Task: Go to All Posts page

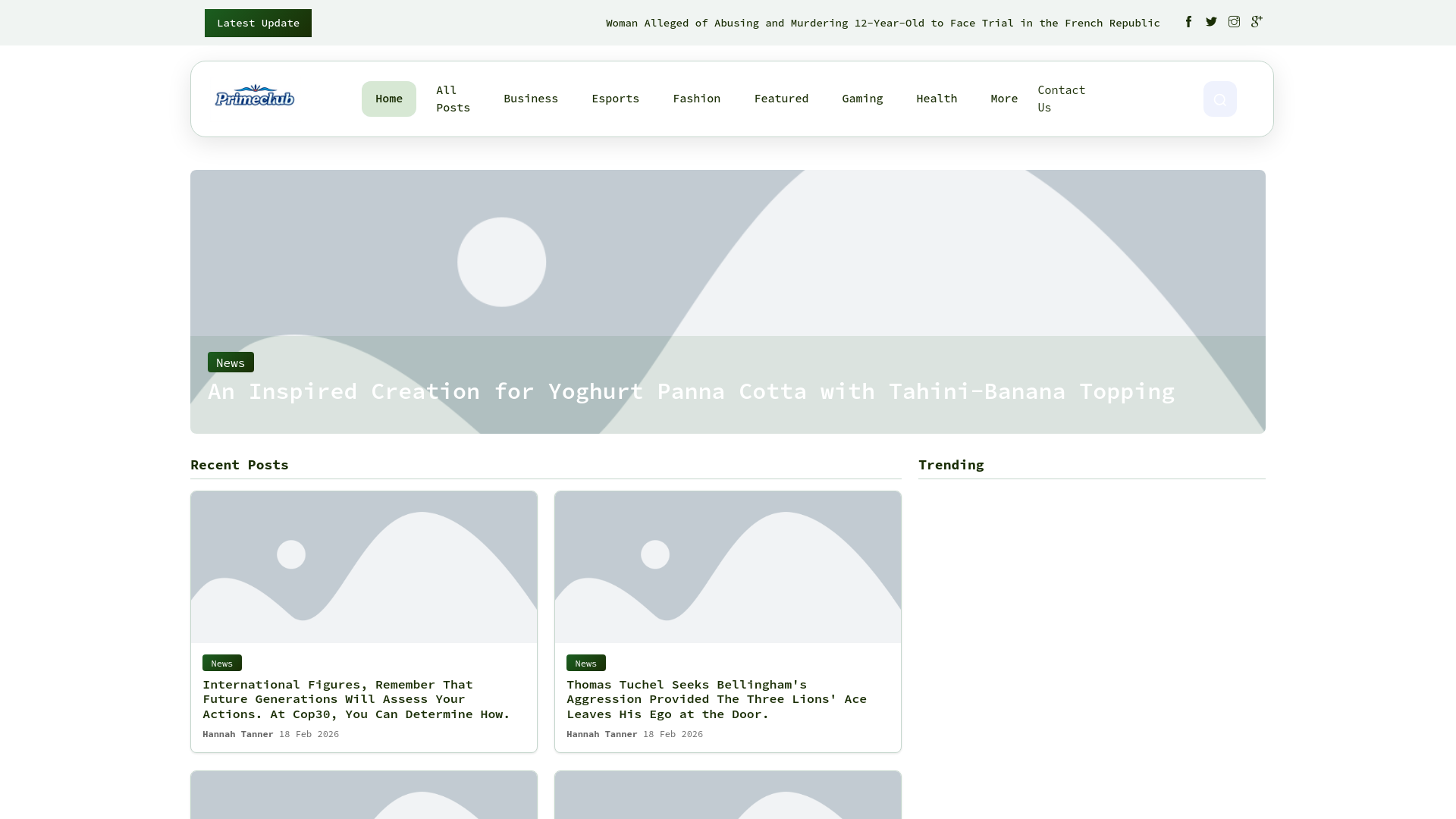Action: tap(453, 99)
